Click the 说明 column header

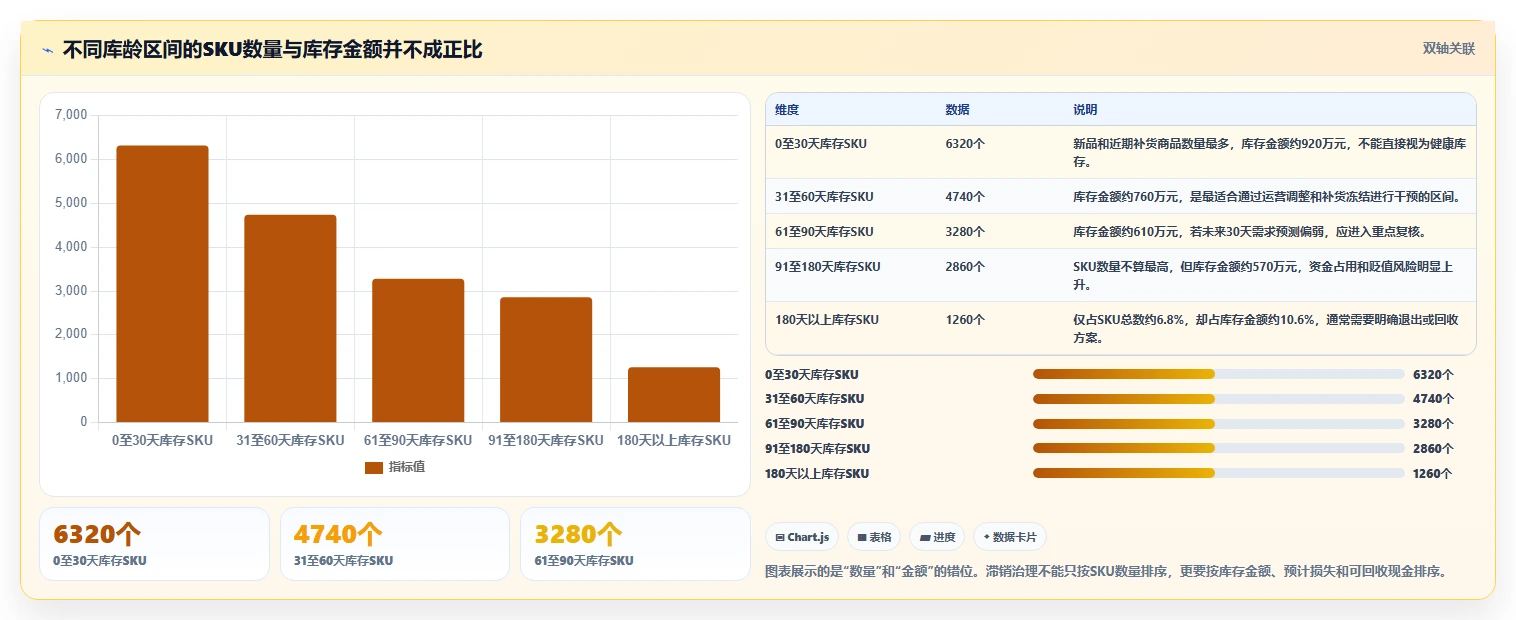[x=1085, y=109]
